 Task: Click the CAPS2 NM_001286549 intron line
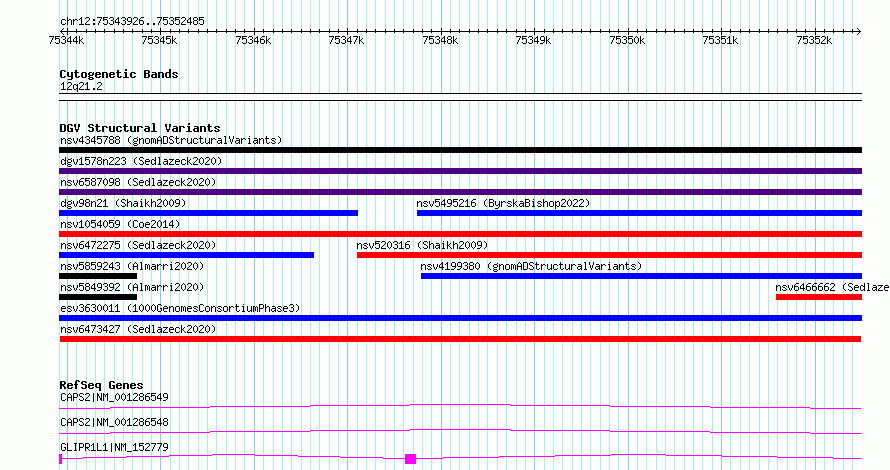coord(460,406)
